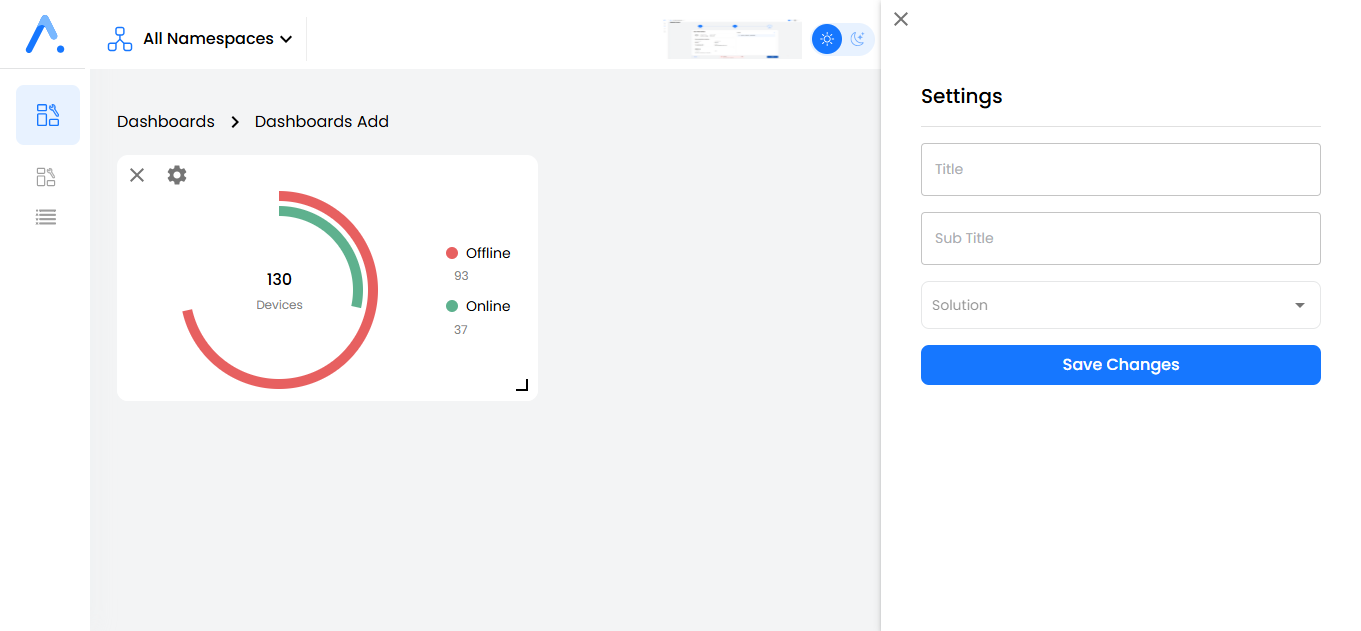Open the widget settings gear icon

point(177,175)
